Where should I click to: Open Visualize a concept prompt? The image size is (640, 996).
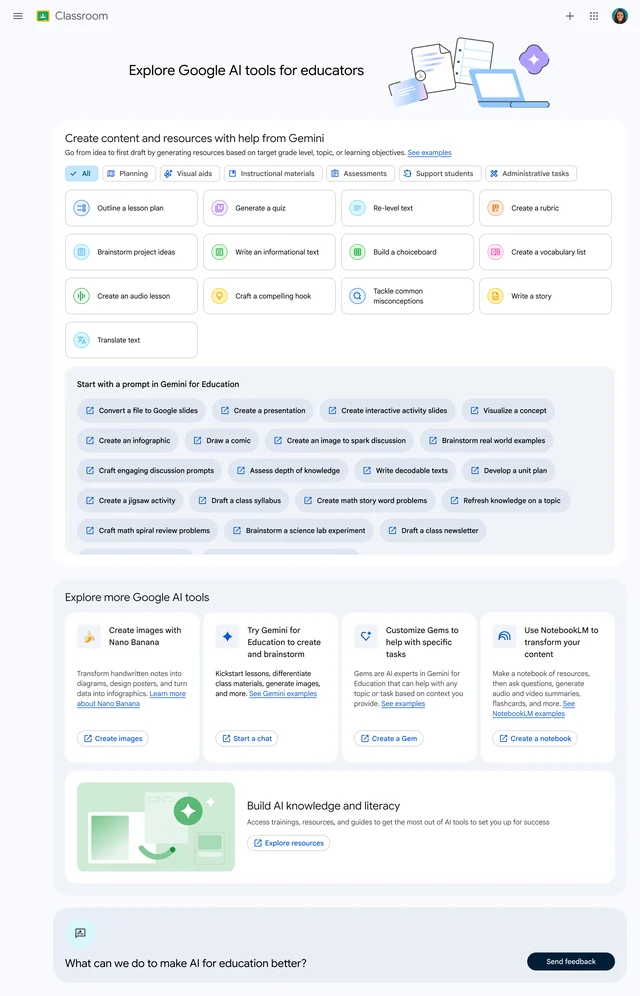(508, 410)
